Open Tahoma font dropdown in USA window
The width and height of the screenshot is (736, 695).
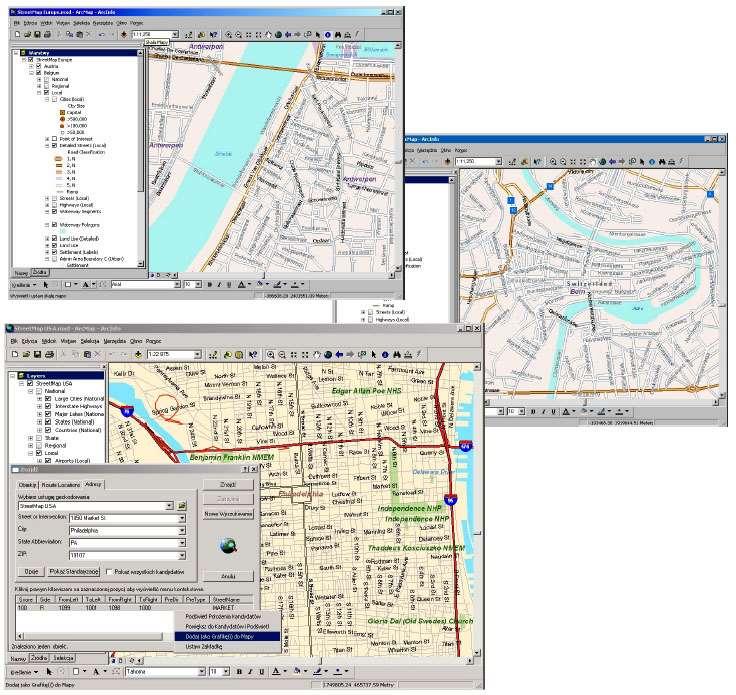(x=202, y=672)
